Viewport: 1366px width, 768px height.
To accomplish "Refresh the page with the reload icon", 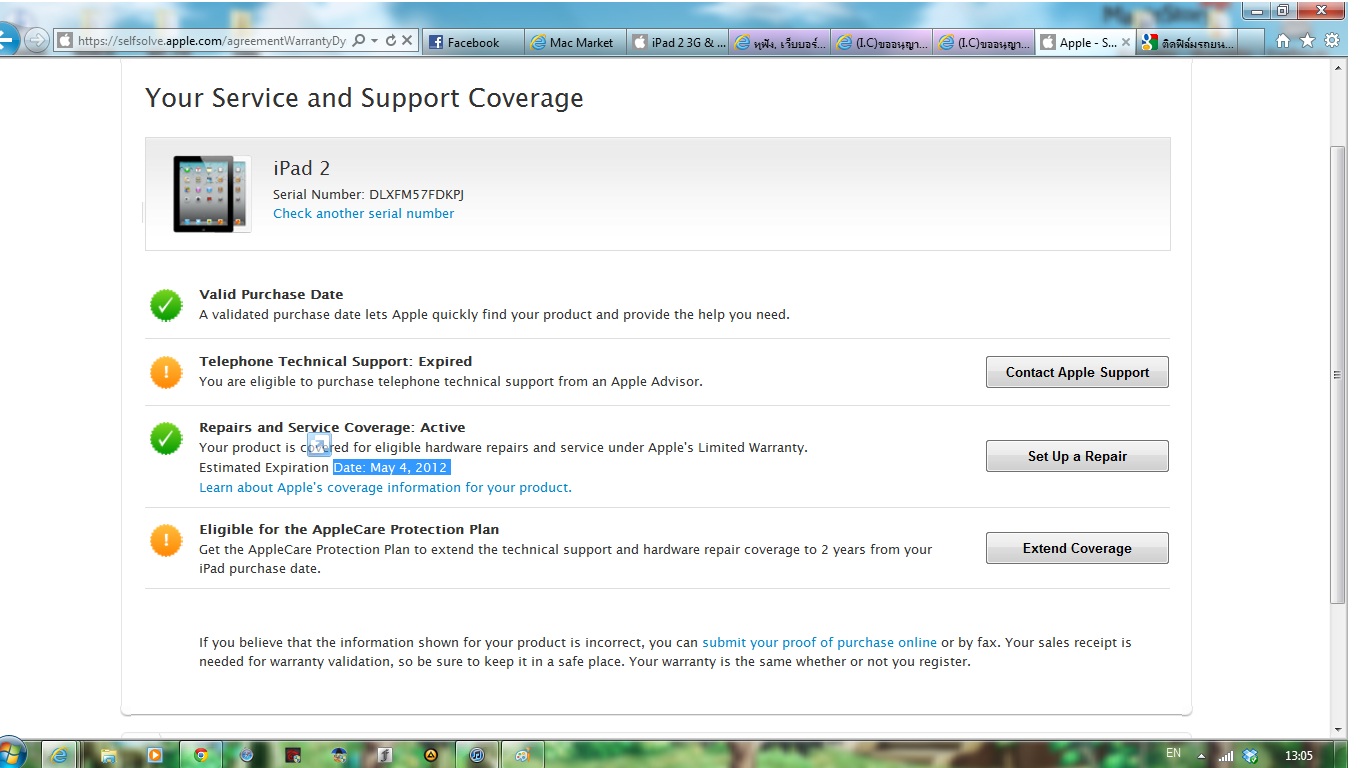I will pos(390,41).
